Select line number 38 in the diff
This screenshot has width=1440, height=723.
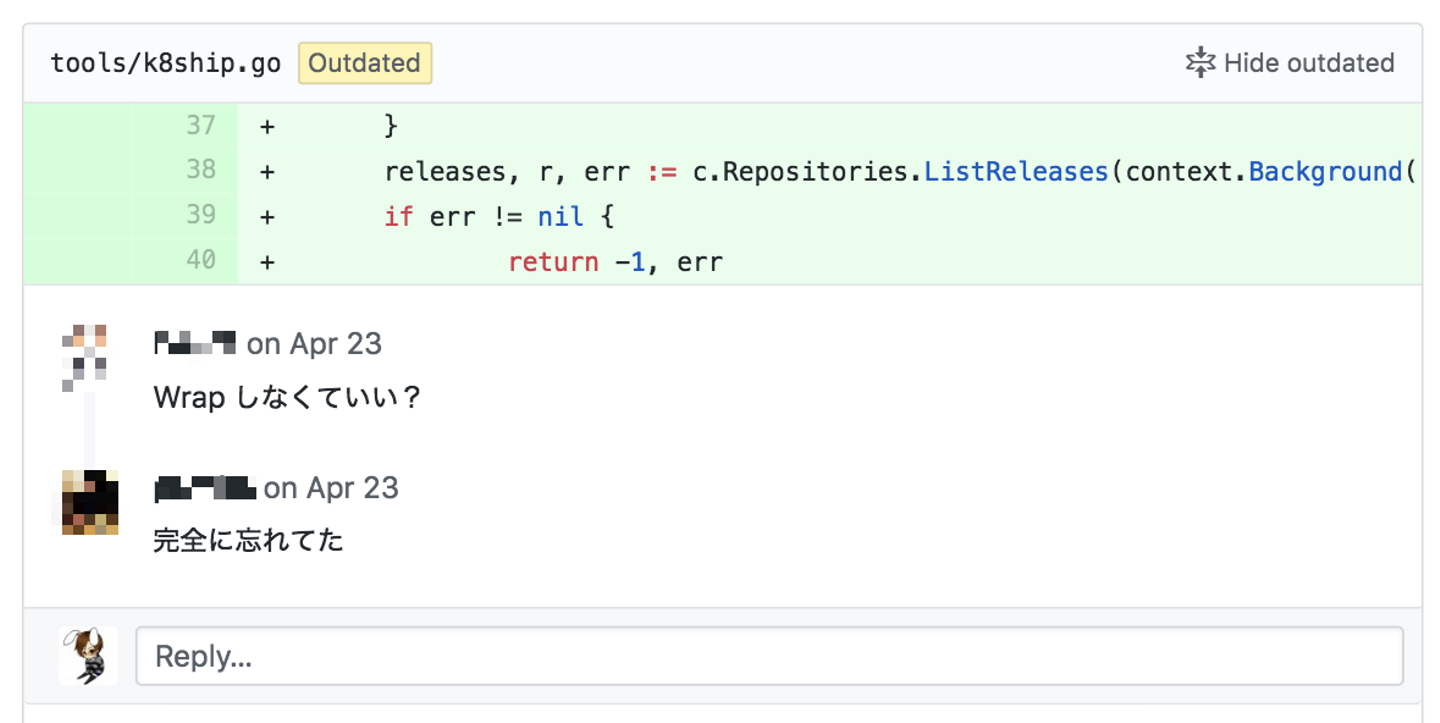pos(200,171)
